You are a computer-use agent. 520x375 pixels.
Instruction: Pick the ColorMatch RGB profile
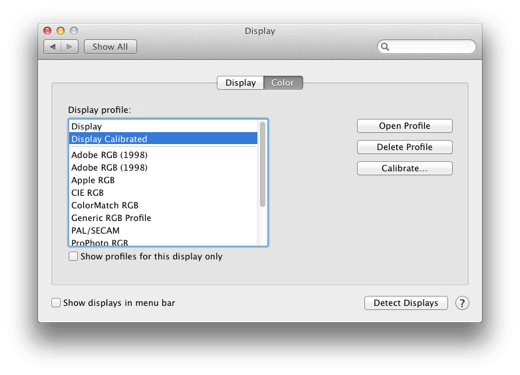pyautogui.click(x=163, y=205)
